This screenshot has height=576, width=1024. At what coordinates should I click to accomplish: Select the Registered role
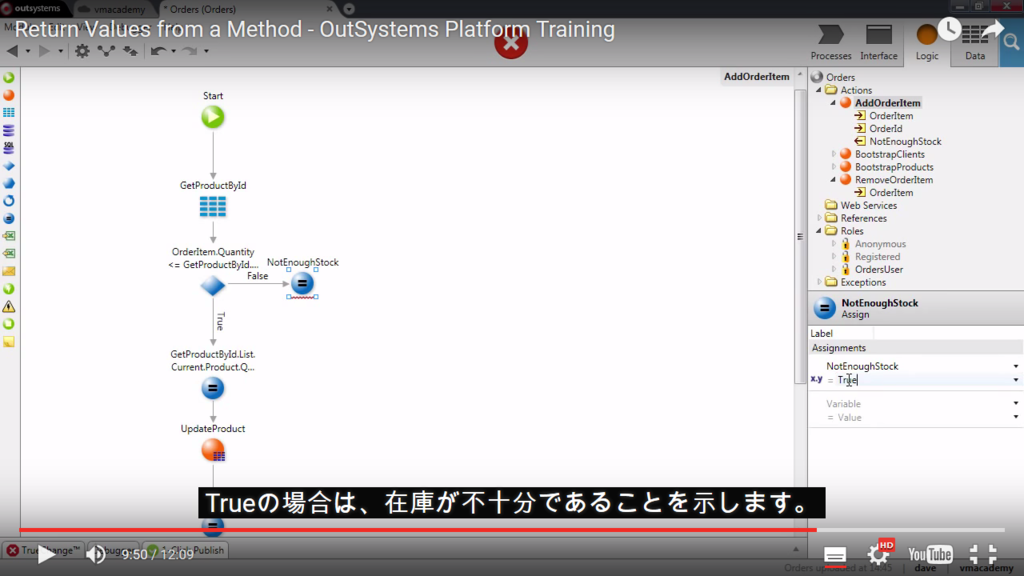pos(877,257)
